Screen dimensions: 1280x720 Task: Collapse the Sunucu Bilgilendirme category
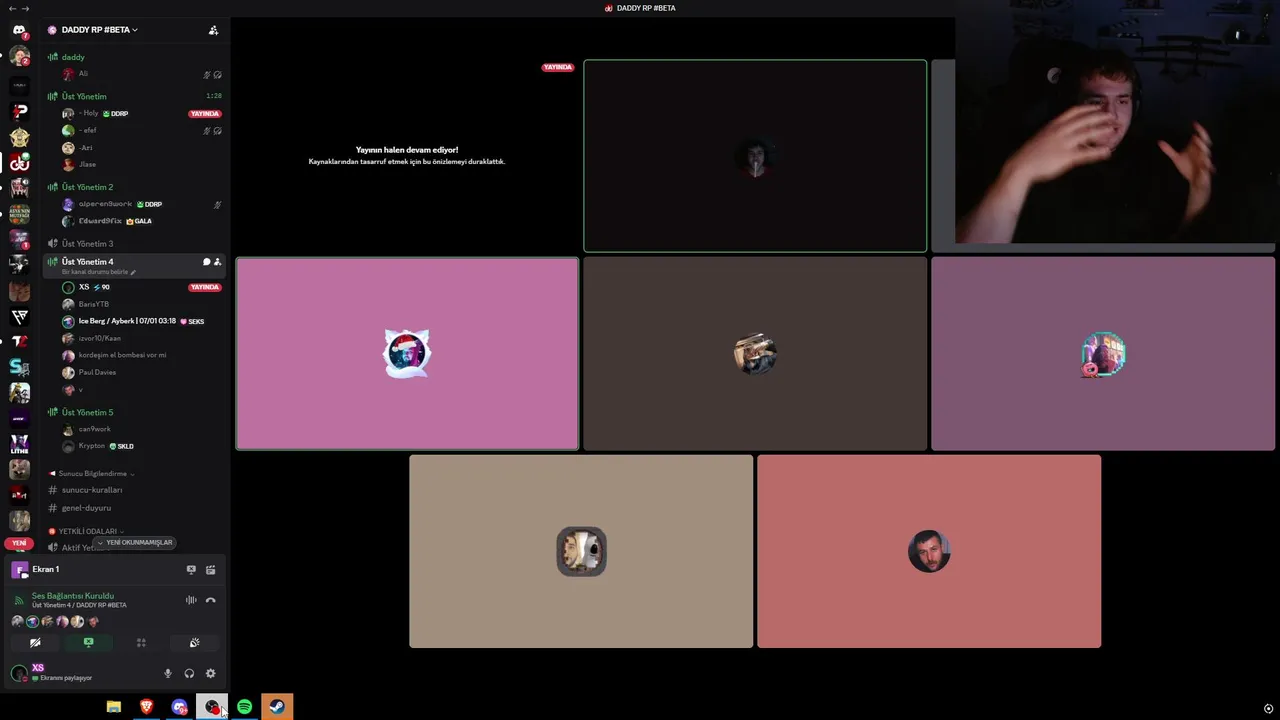click(93, 474)
